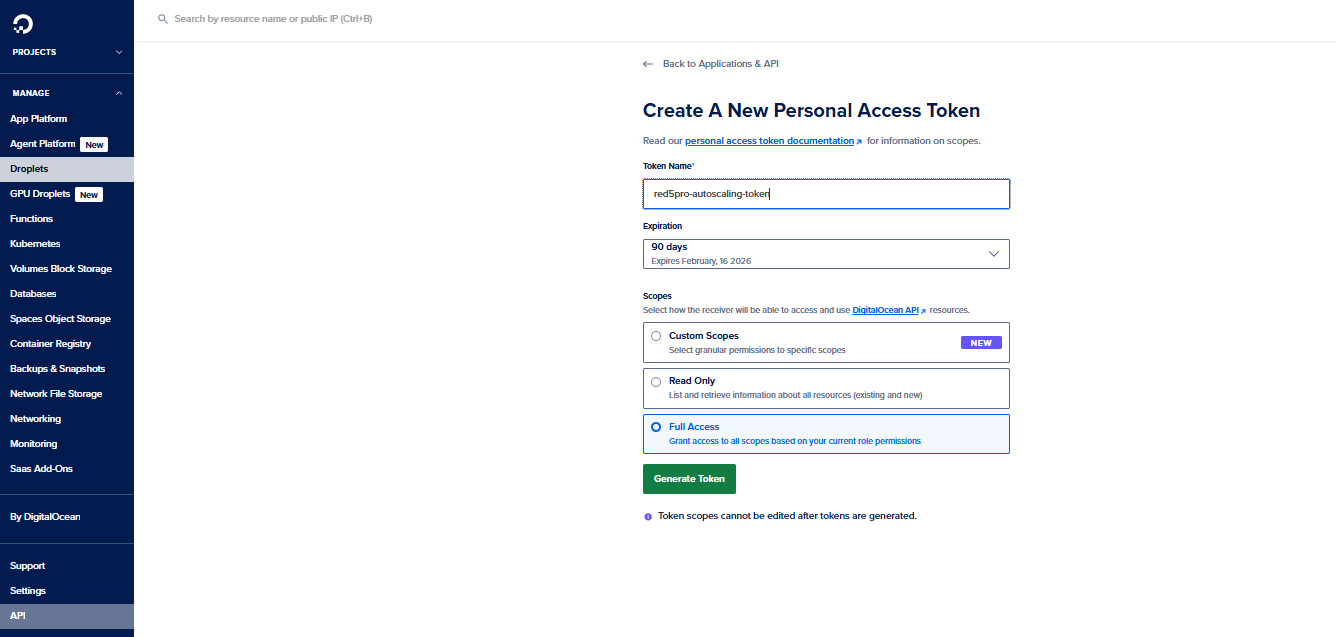Screen dimensions: 1336x637
Task: Open the Droplets page from sidebar
Action: [28, 168]
